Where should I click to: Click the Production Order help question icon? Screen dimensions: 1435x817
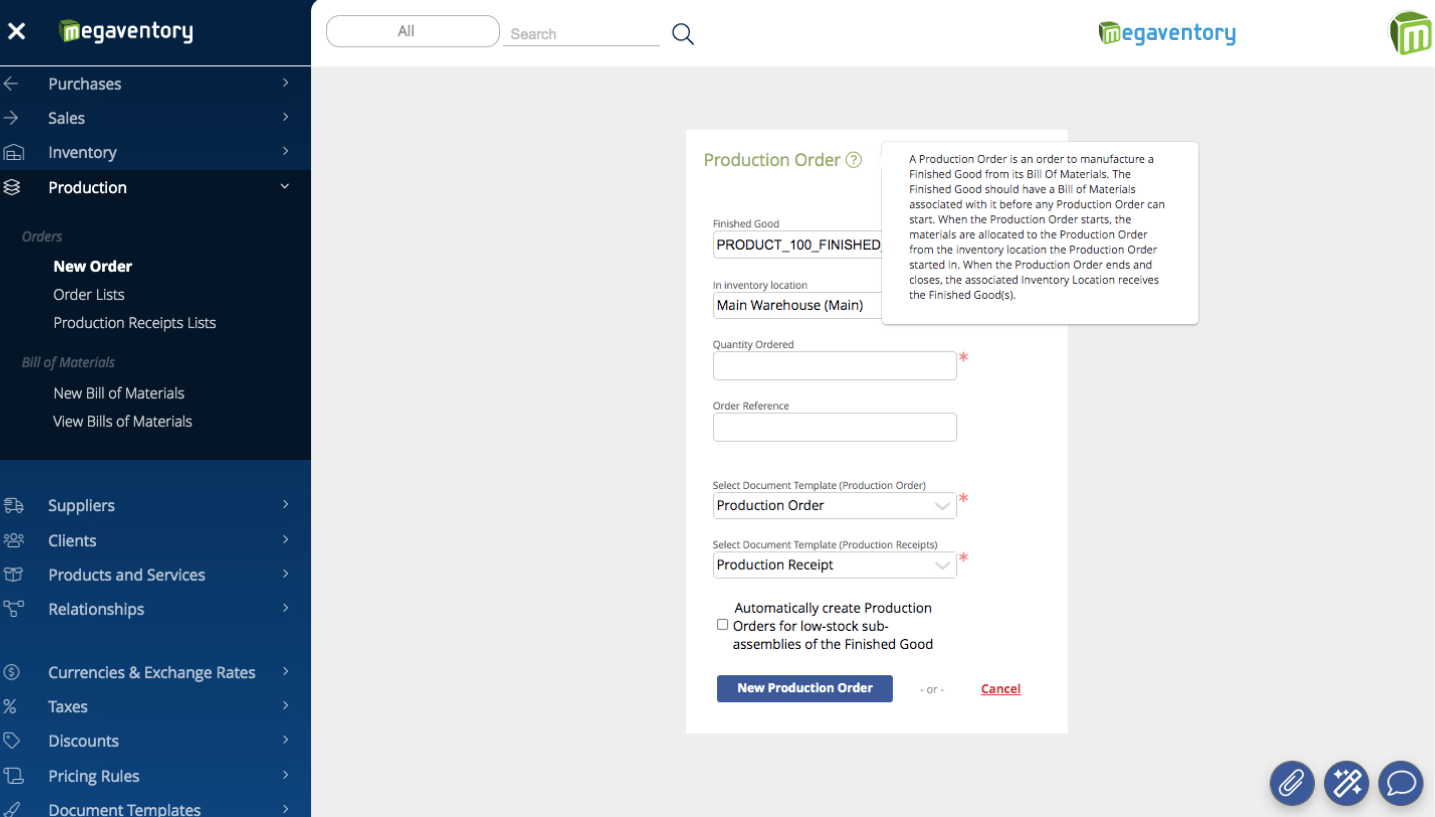coord(853,160)
